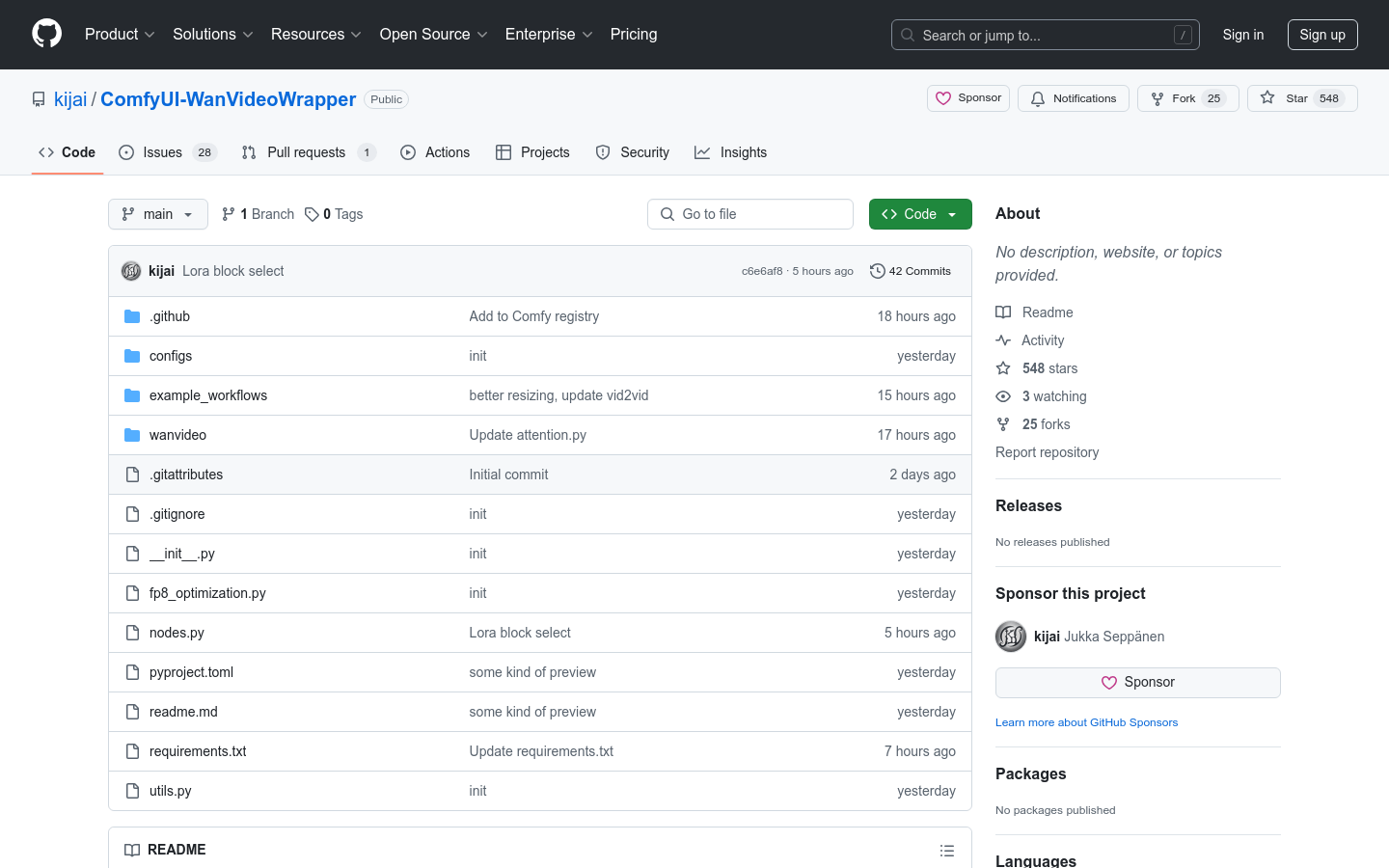Click the repository book icon beside kijai
Image resolution: width=1389 pixels, height=868 pixels.
pos(39,99)
